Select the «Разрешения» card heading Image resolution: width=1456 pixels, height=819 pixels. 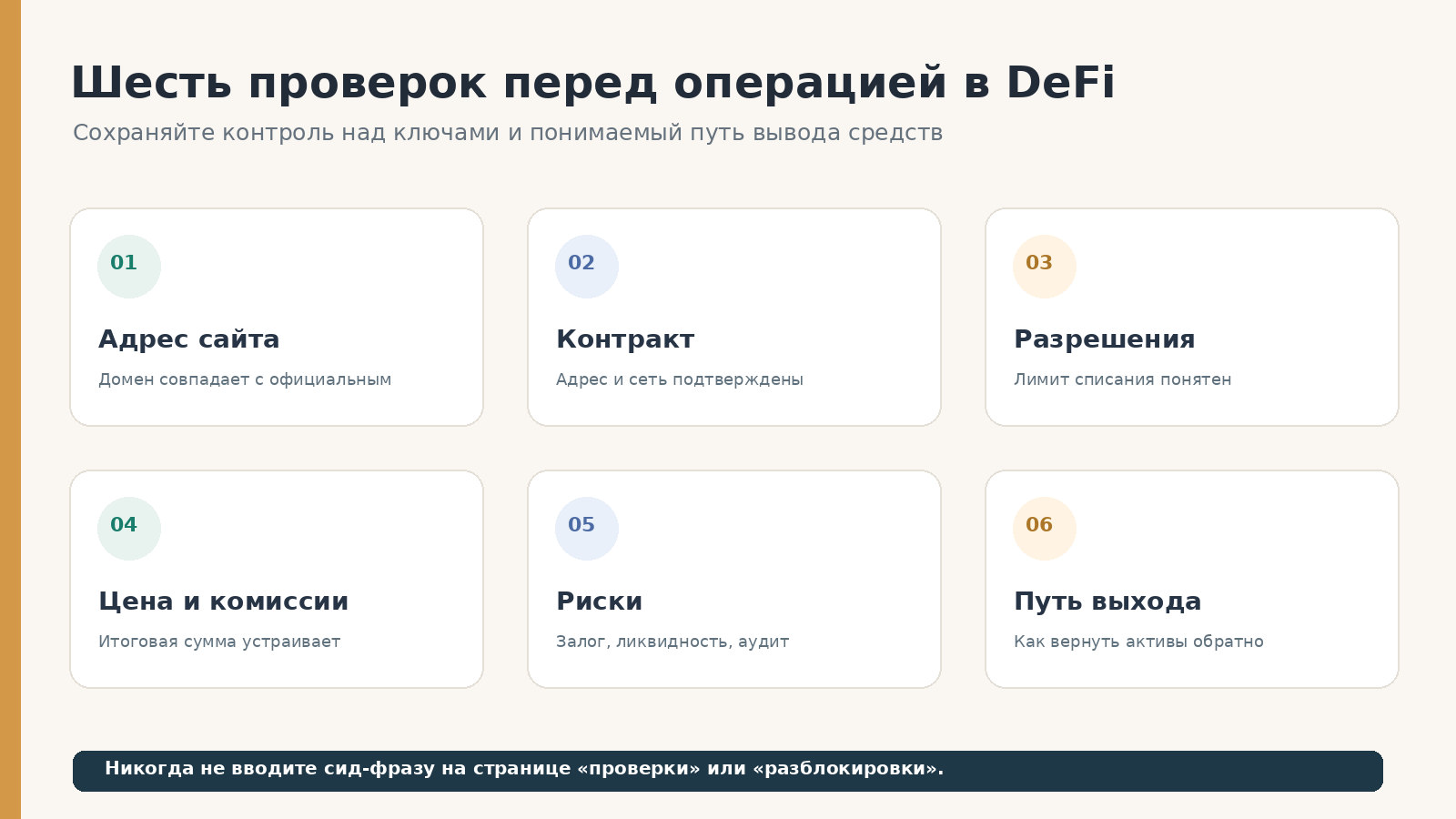[x=1105, y=339]
